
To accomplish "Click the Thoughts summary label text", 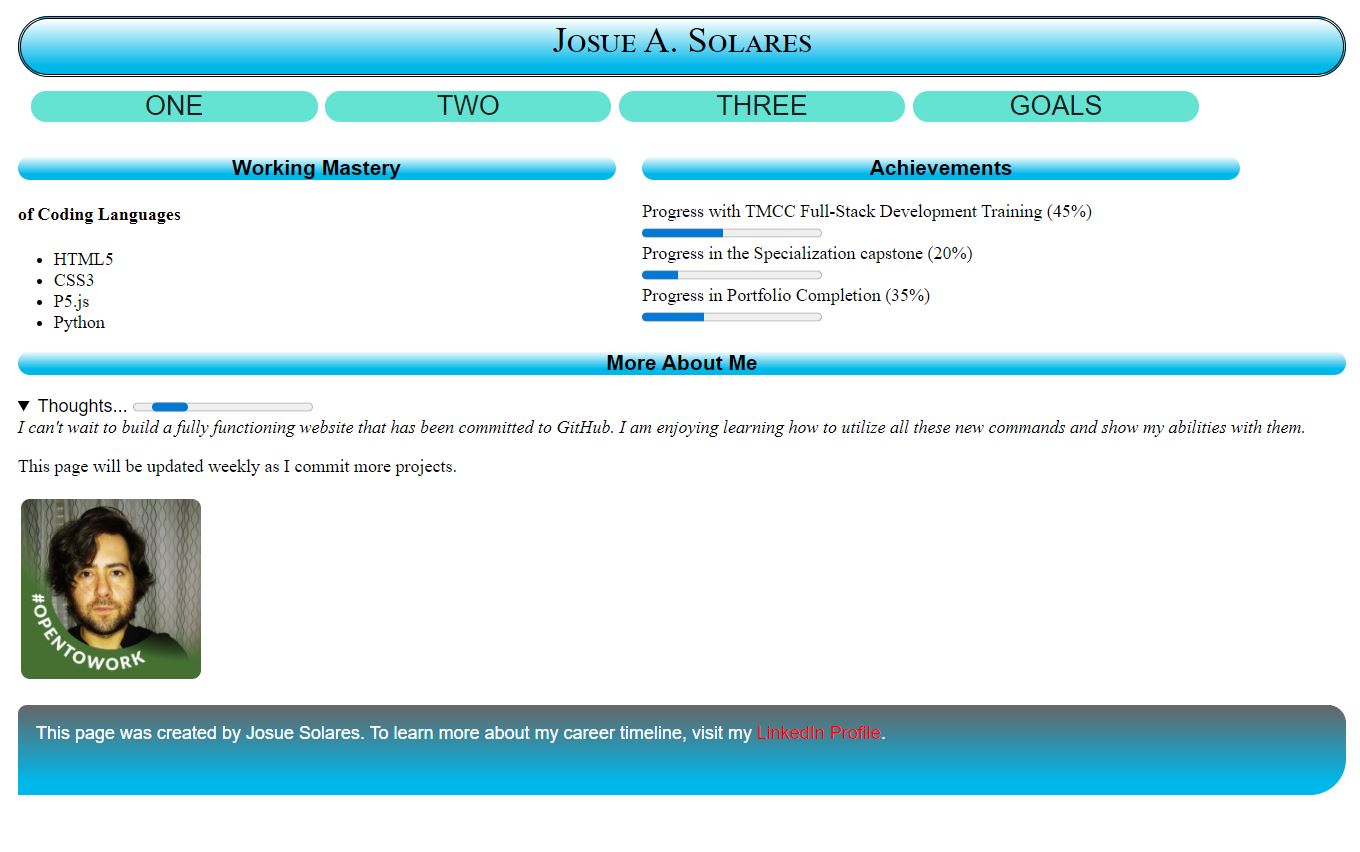I will coord(82,406).
